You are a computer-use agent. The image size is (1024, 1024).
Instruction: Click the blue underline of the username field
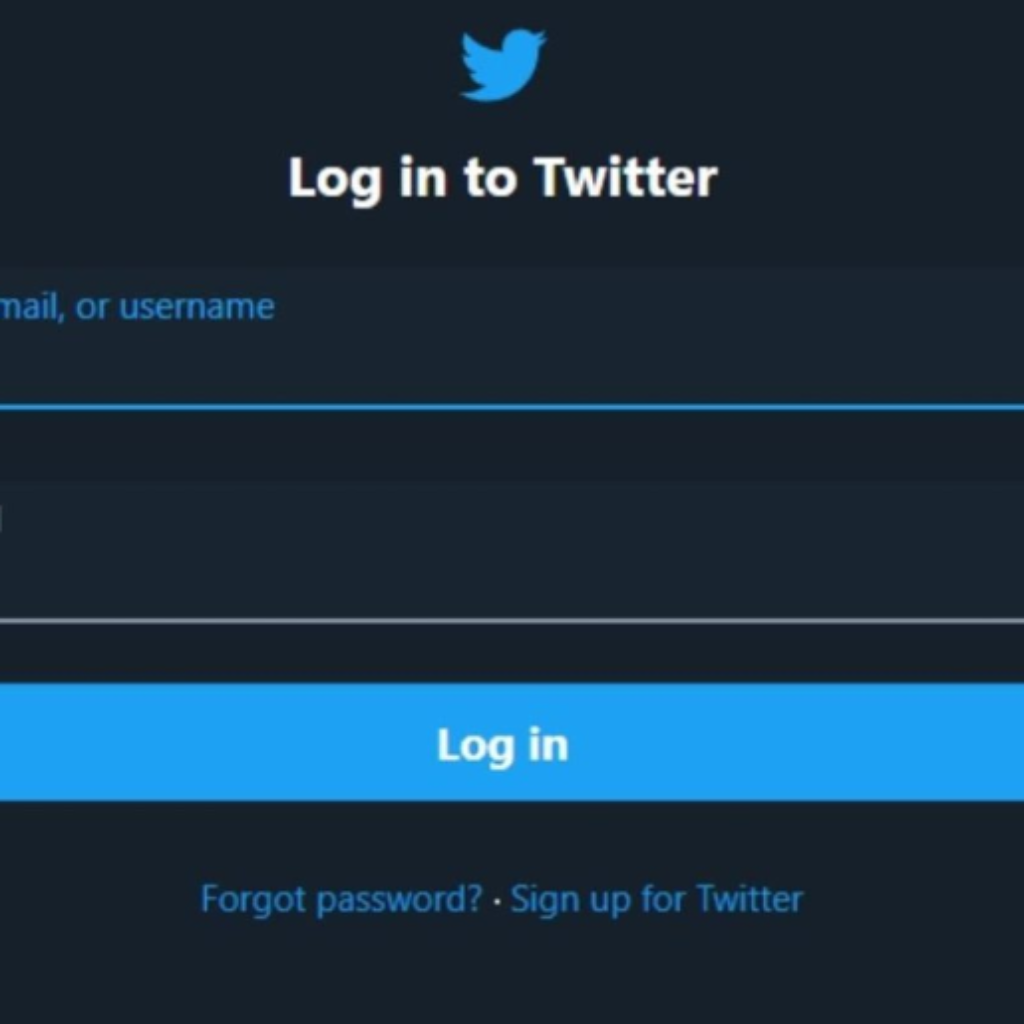(512, 407)
